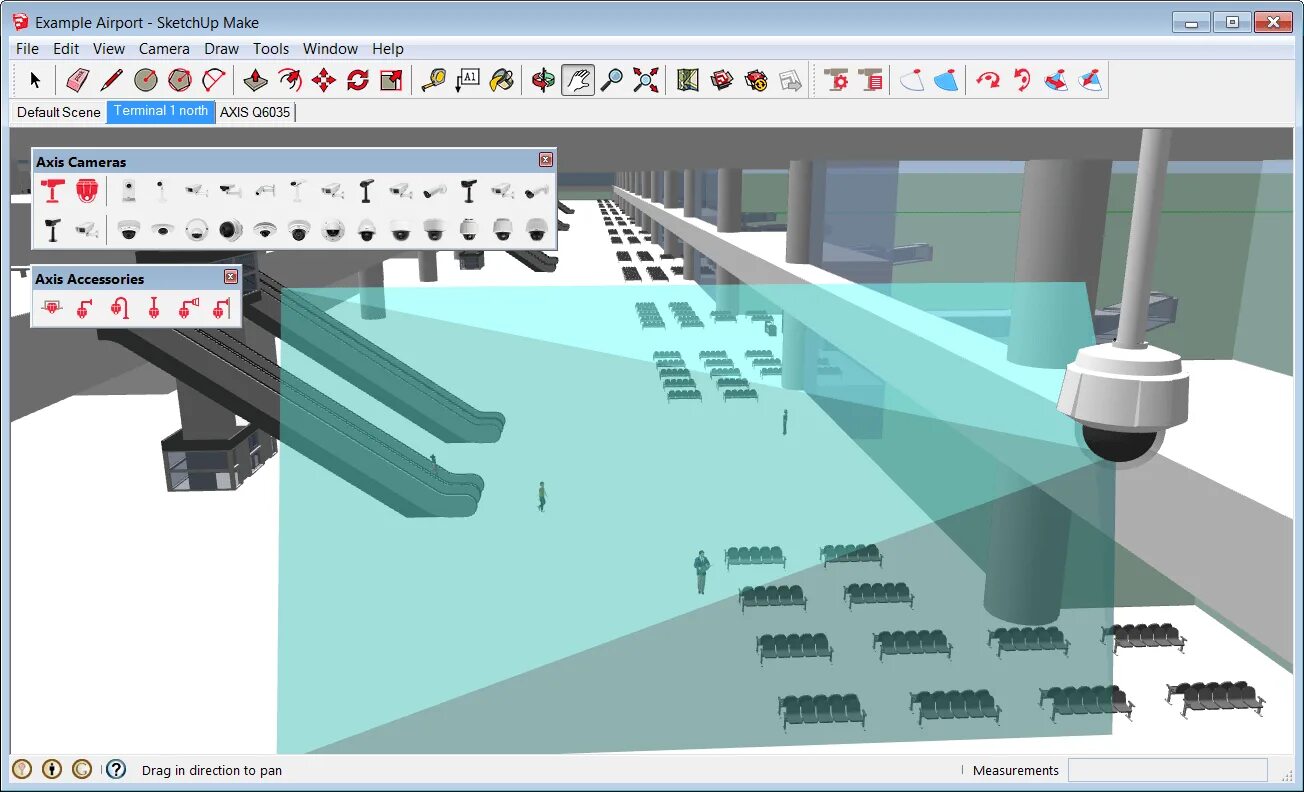The width and height of the screenshot is (1304, 792).
Task: Click the cone icon with two outward arrows
Action: point(1056,80)
